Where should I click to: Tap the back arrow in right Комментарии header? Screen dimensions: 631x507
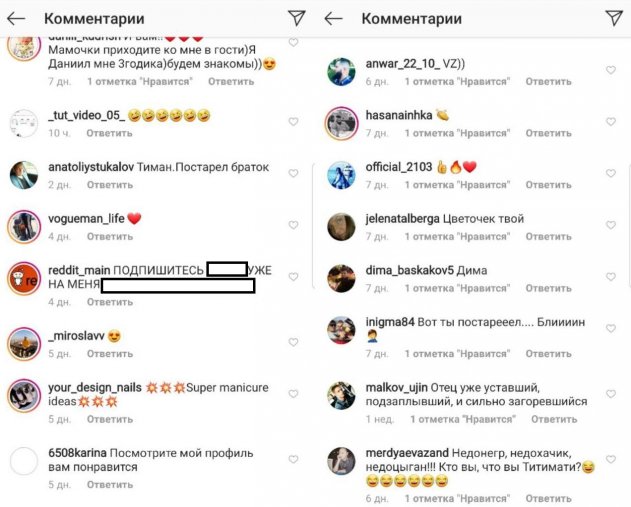[333, 19]
